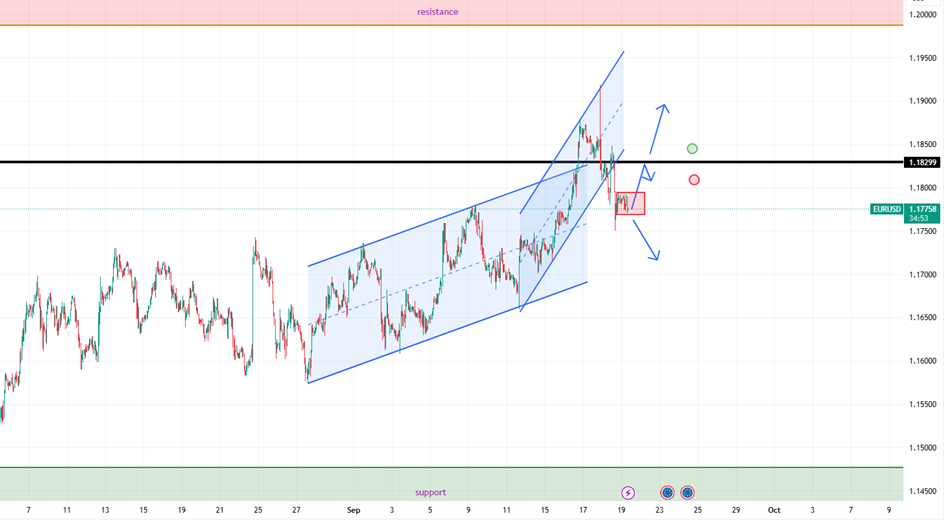Viewport: 950px width, 522px height.
Task: Click the '5' date on the time axis
Action: tap(430, 510)
